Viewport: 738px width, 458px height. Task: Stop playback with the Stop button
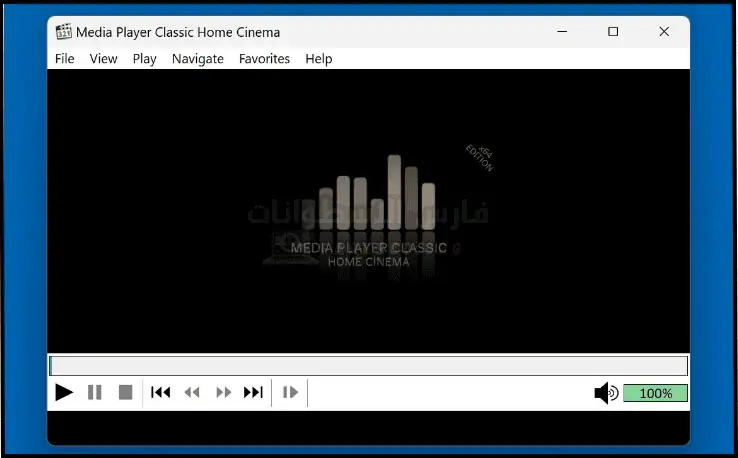pyautogui.click(x=125, y=393)
